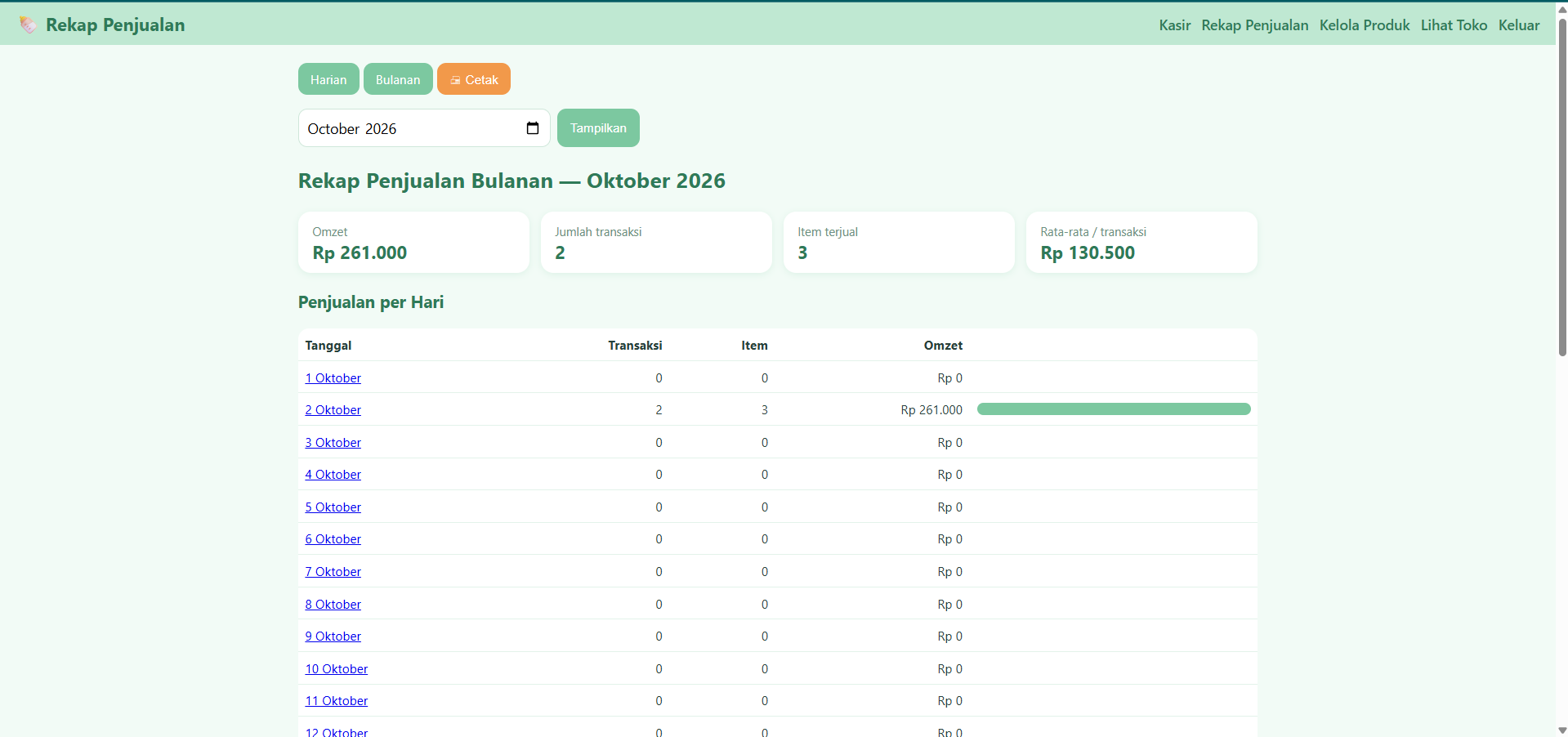The width and height of the screenshot is (1568, 737).
Task: Click the Rata-rata / transaksi value Rp 130.500
Action: tap(1088, 253)
